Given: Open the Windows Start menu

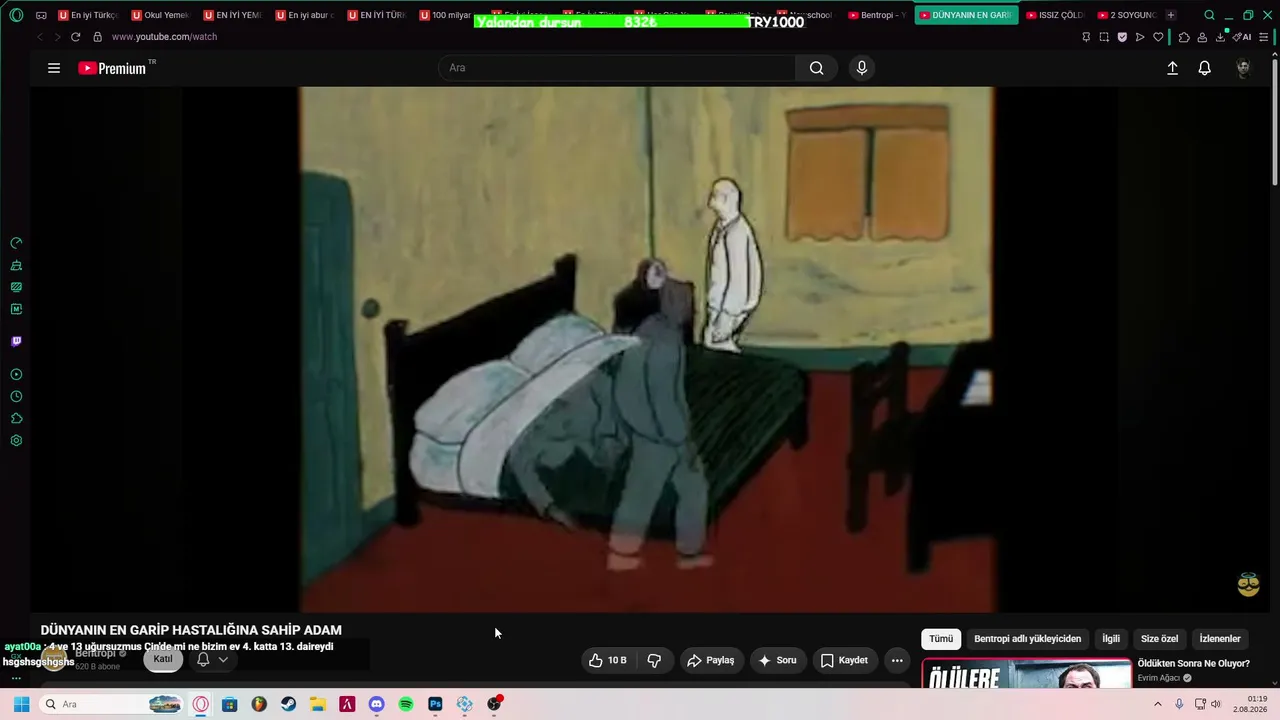Looking at the screenshot, I should 21,704.
